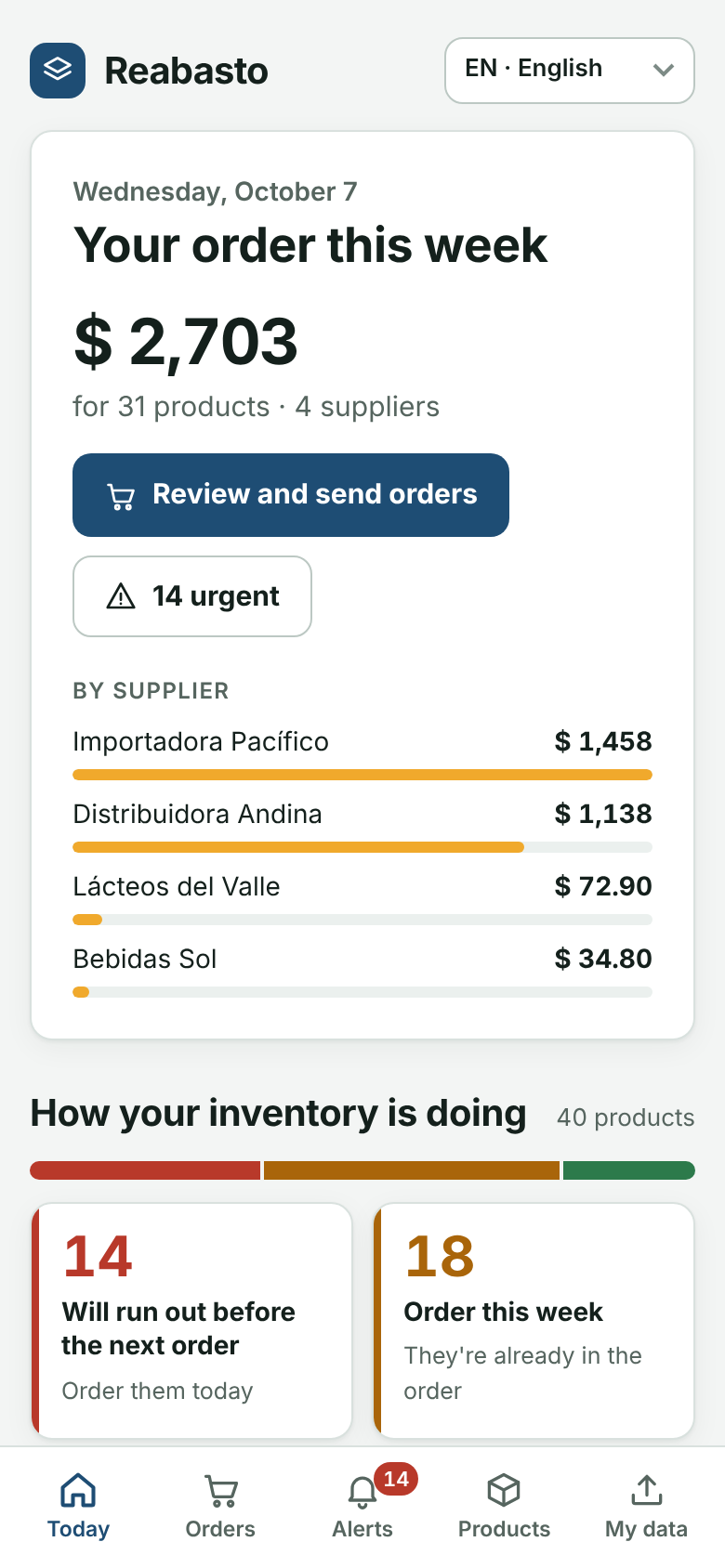Viewport: 725px width, 1568px height.
Task: Select the Distribuidora Andina supplier row
Action: pyautogui.click(x=362, y=826)
